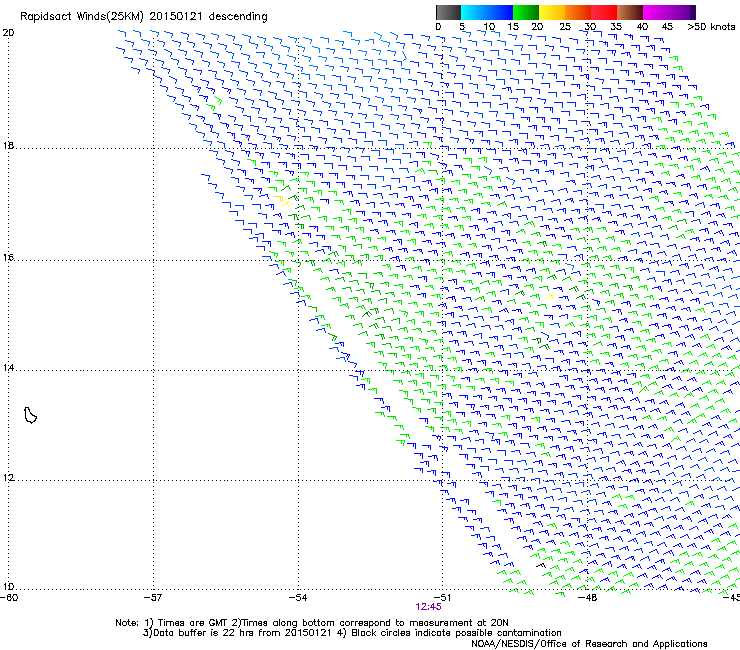Click the red 30-35 knots color segment
Image resolution: width=740 pixels, height=650 pixels.
(604, 12)
